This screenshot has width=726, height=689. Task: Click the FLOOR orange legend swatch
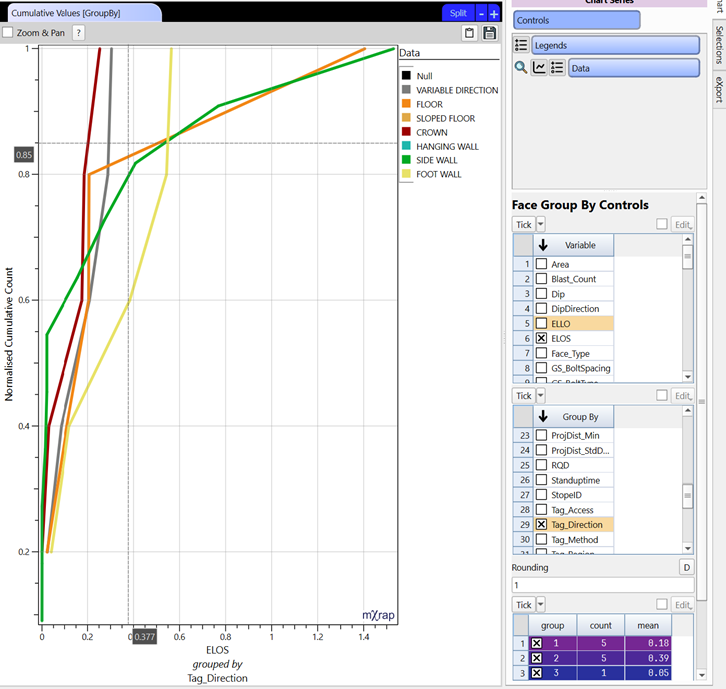(406, 104)
